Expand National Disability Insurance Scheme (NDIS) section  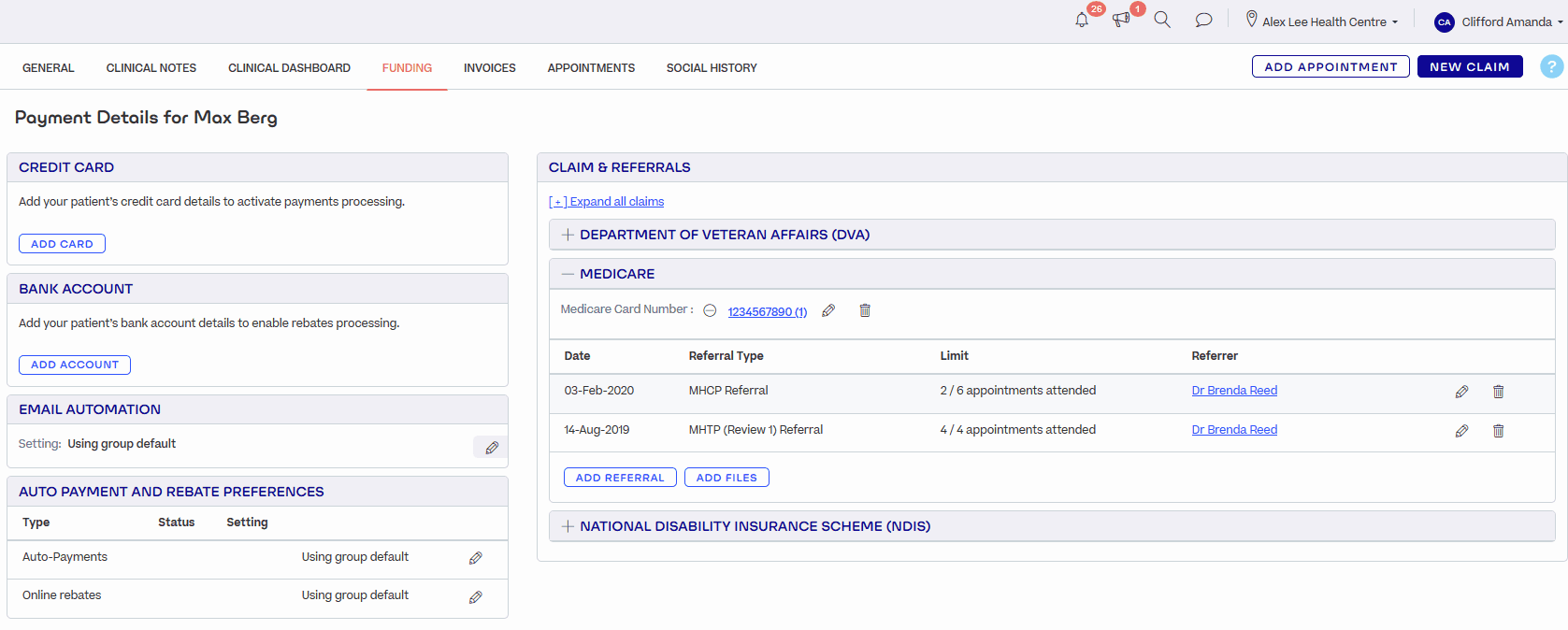click(x=568, y=526)
